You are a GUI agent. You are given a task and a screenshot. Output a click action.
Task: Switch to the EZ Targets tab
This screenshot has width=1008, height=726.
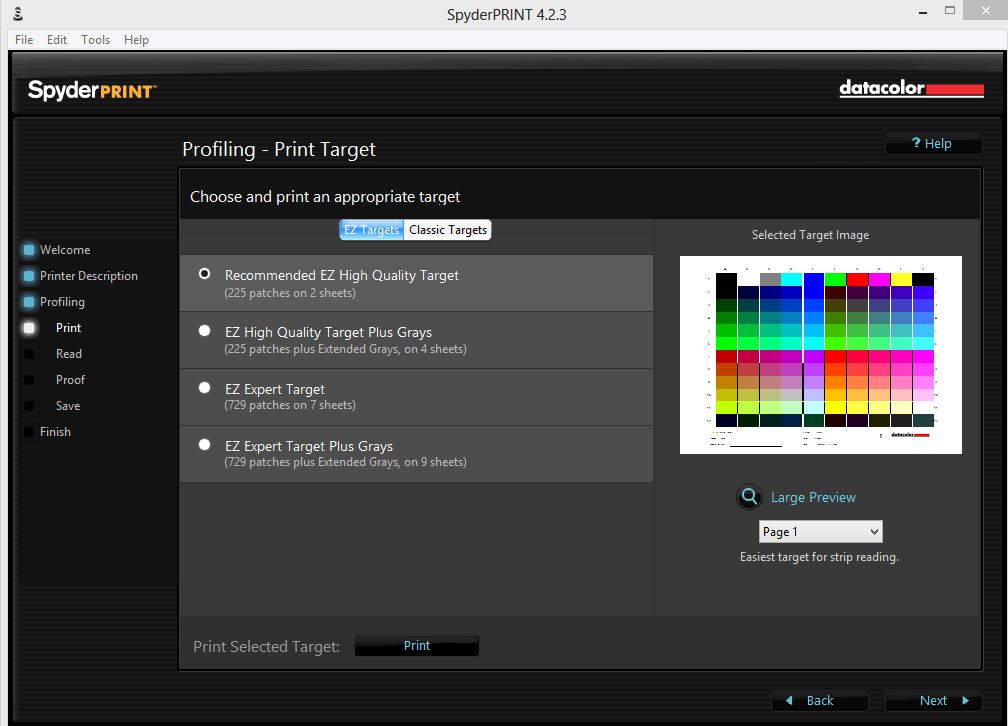pos(372,230)
